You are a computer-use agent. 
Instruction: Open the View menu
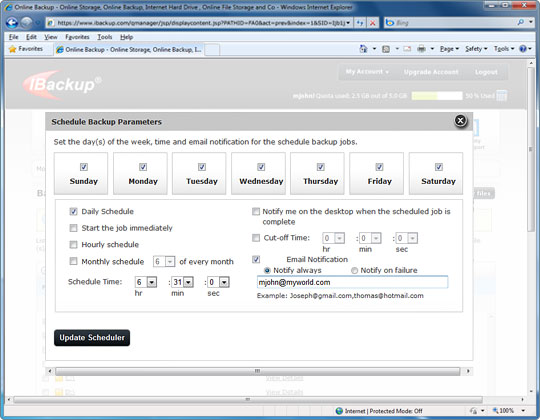(51, 37)
